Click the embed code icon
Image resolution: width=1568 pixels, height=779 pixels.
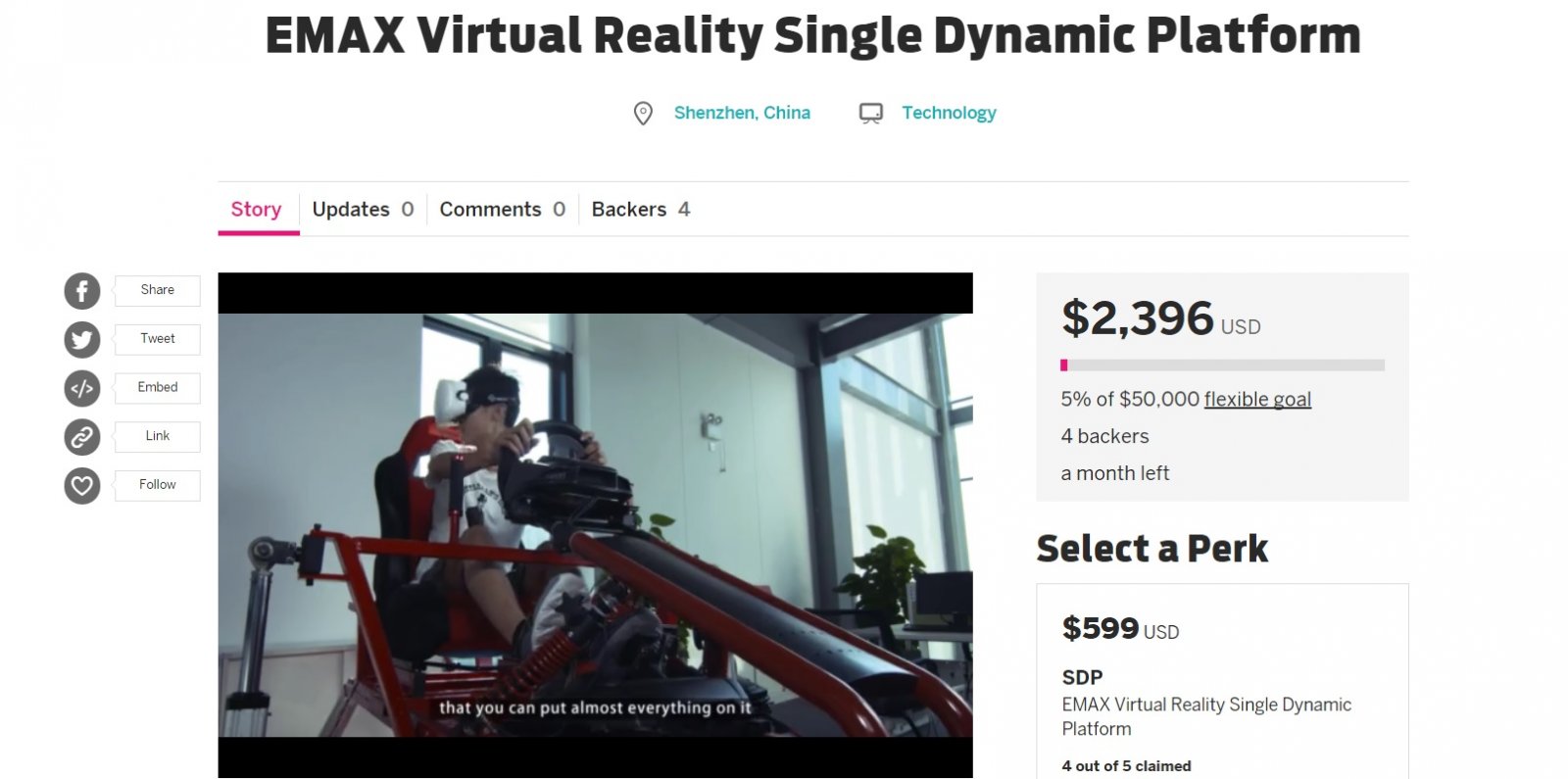tap(82, 388)
